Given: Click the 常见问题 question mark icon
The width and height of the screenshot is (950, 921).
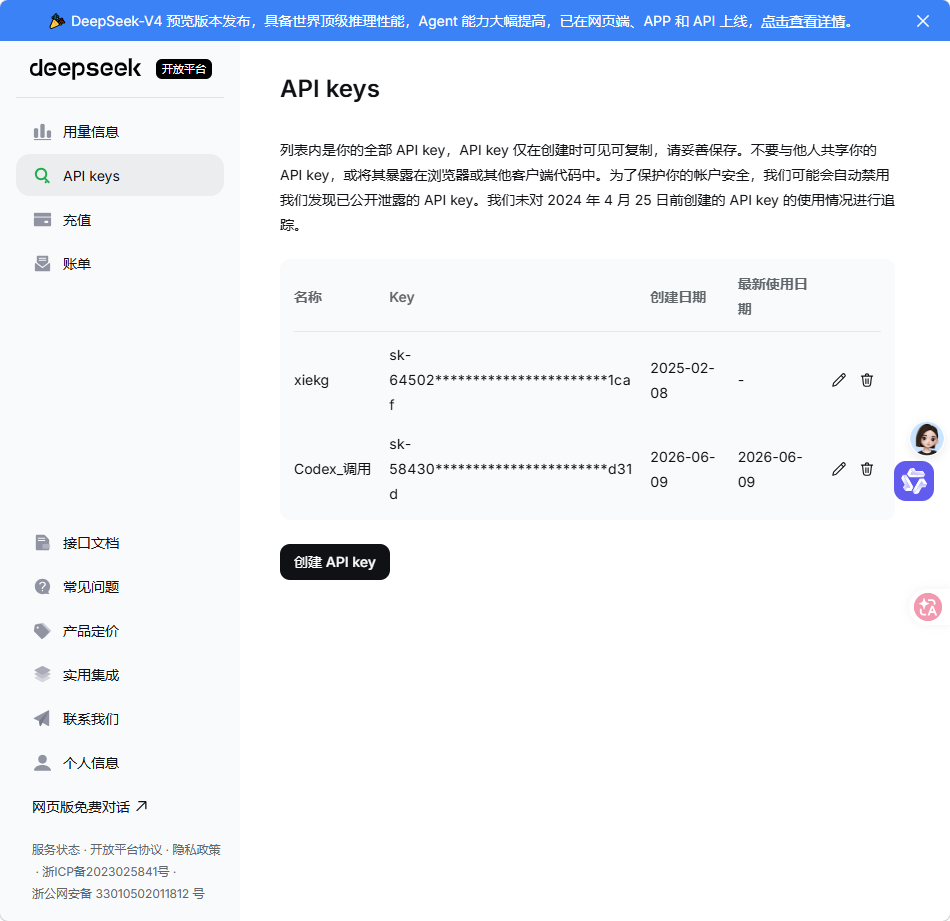Looking at the screenshot, I should tap(42, 587).
